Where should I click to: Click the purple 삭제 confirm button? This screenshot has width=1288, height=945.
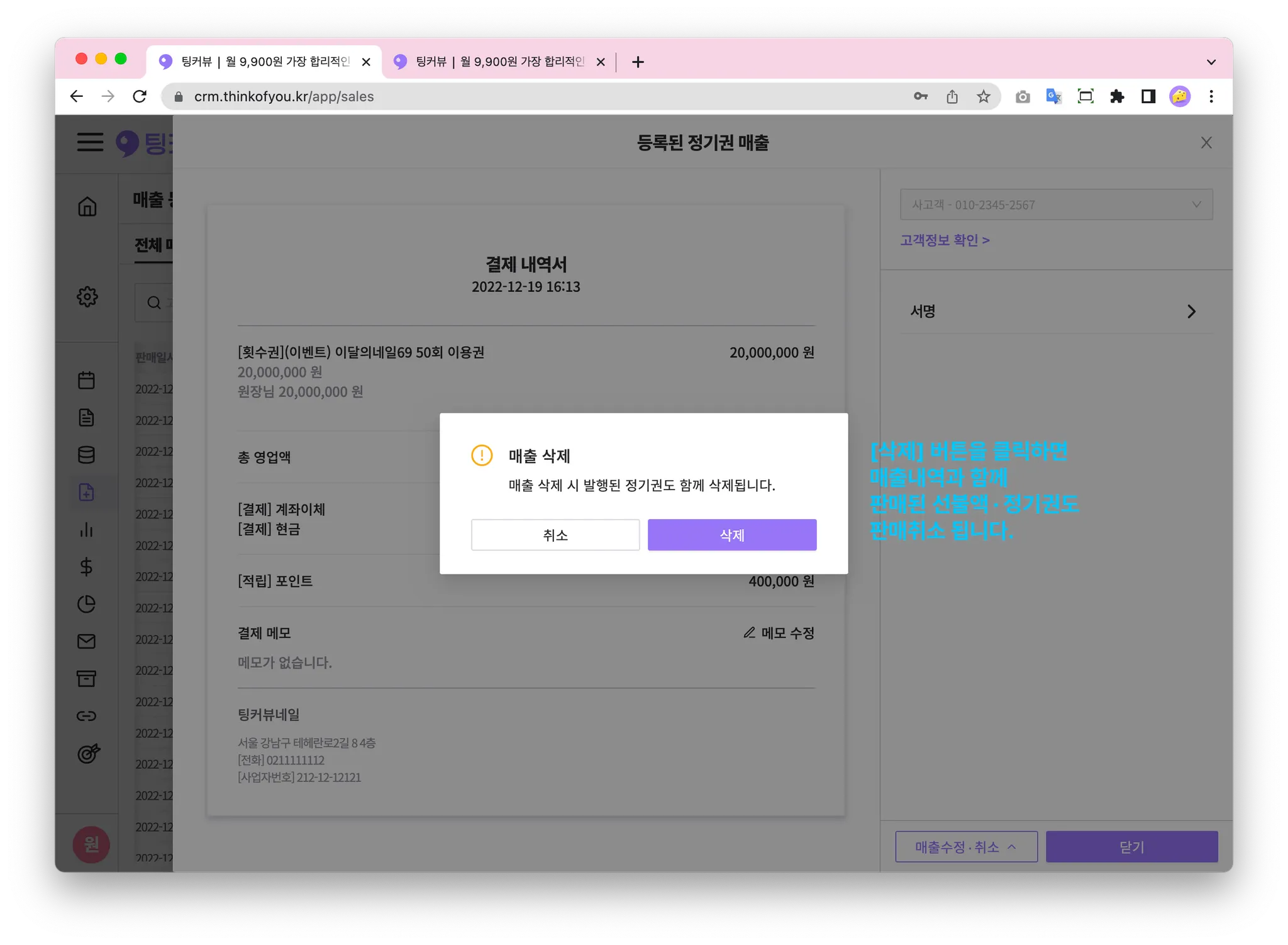point(731,535)
